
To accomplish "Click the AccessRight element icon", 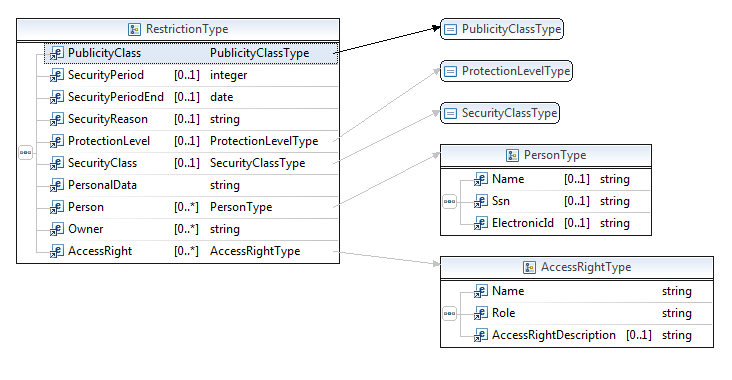I will 57,251.
